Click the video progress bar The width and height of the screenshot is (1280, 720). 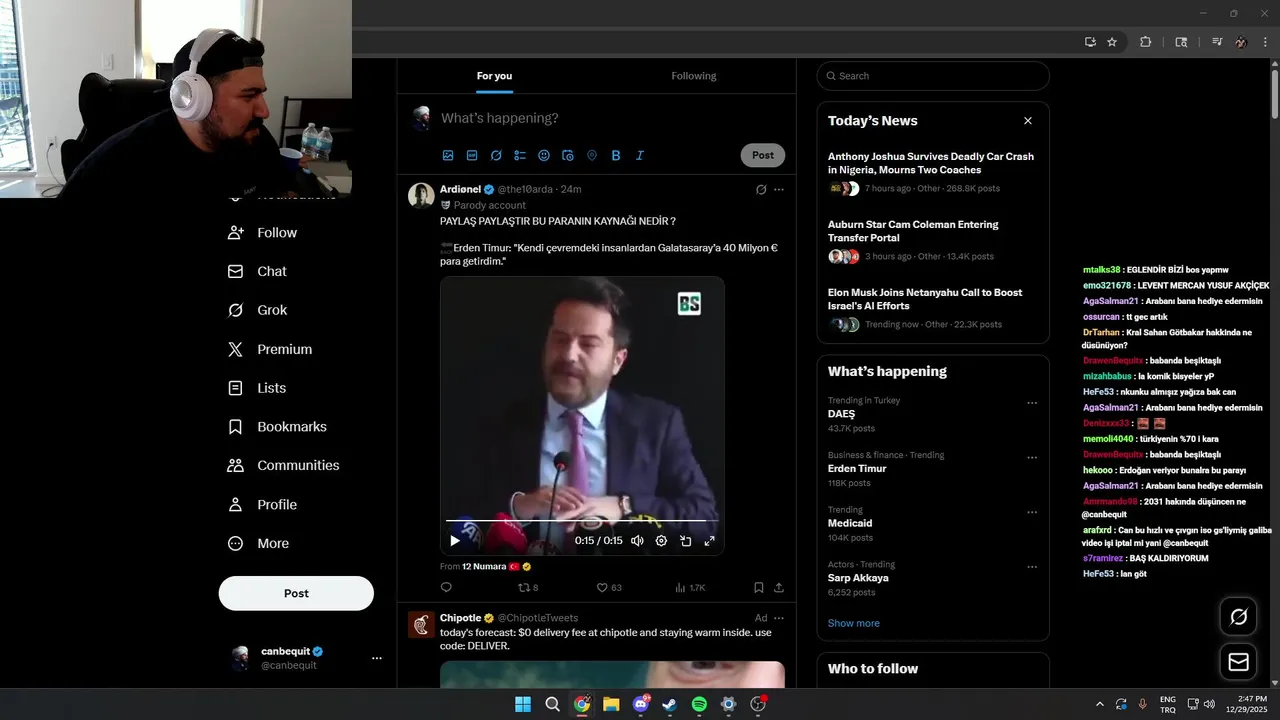tap(582, 521)
